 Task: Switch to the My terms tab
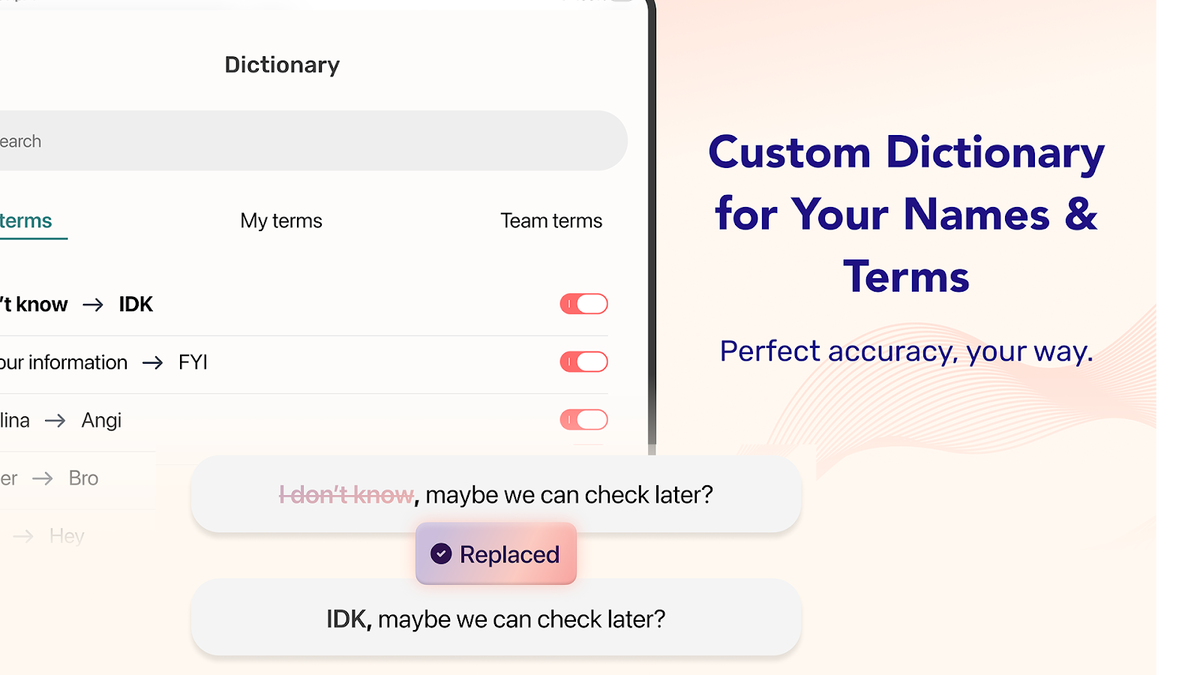point(281,220)
